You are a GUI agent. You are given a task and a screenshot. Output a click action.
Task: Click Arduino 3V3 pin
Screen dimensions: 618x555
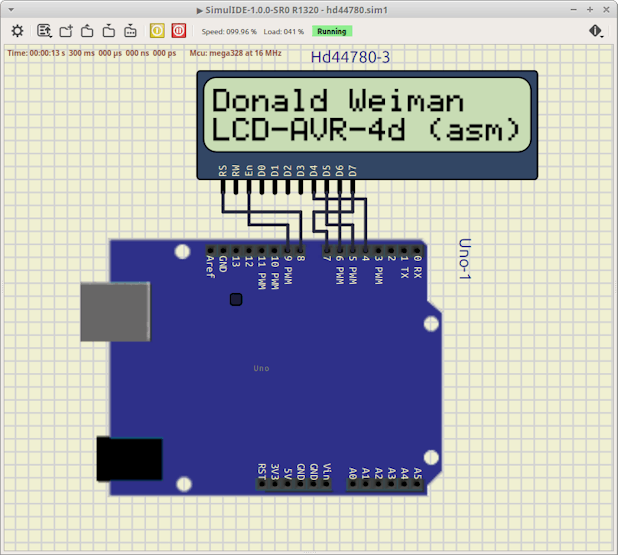tap(275, 484)
